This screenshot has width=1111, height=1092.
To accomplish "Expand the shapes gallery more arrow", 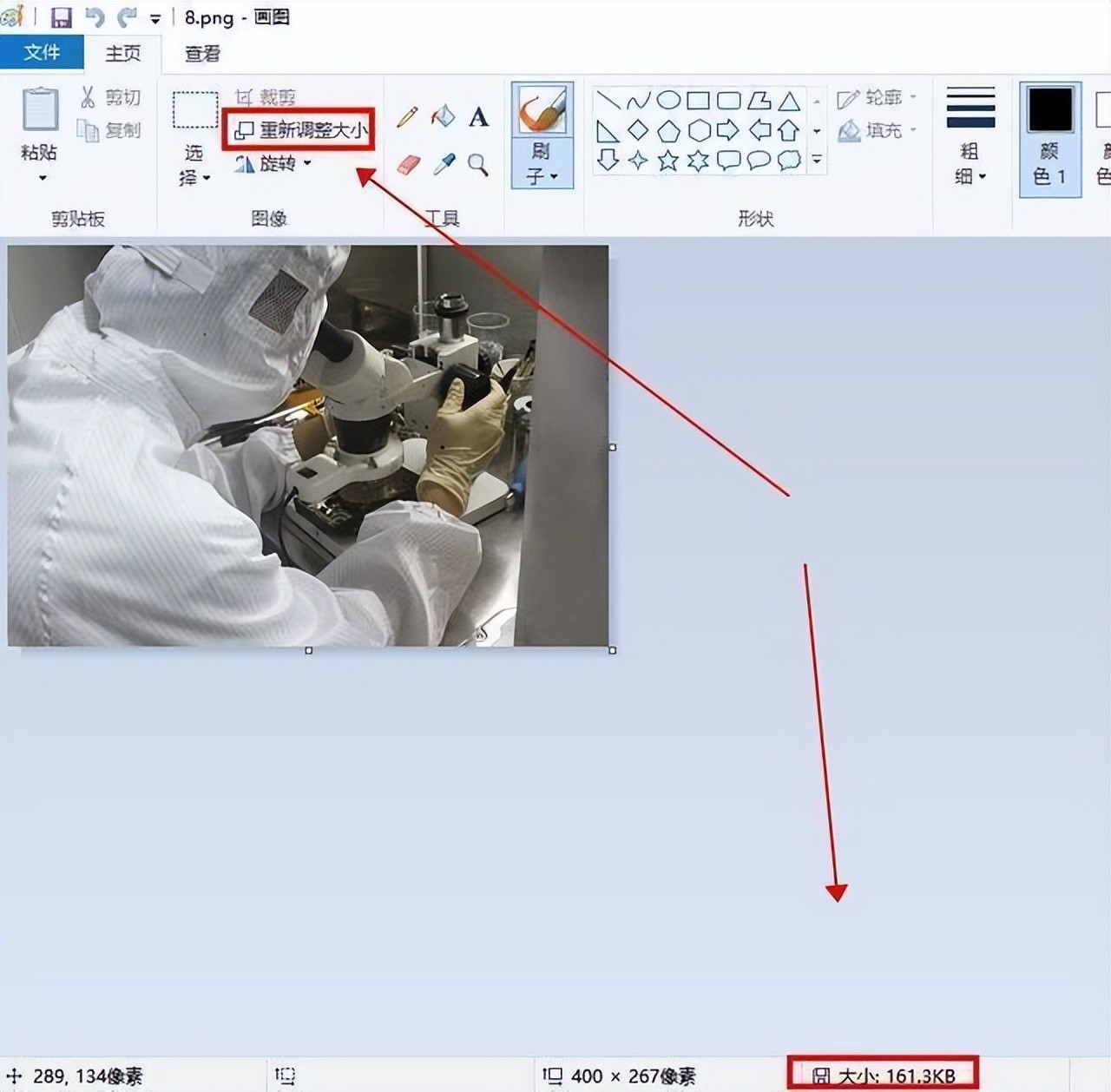I will click(x=817, y=160).
